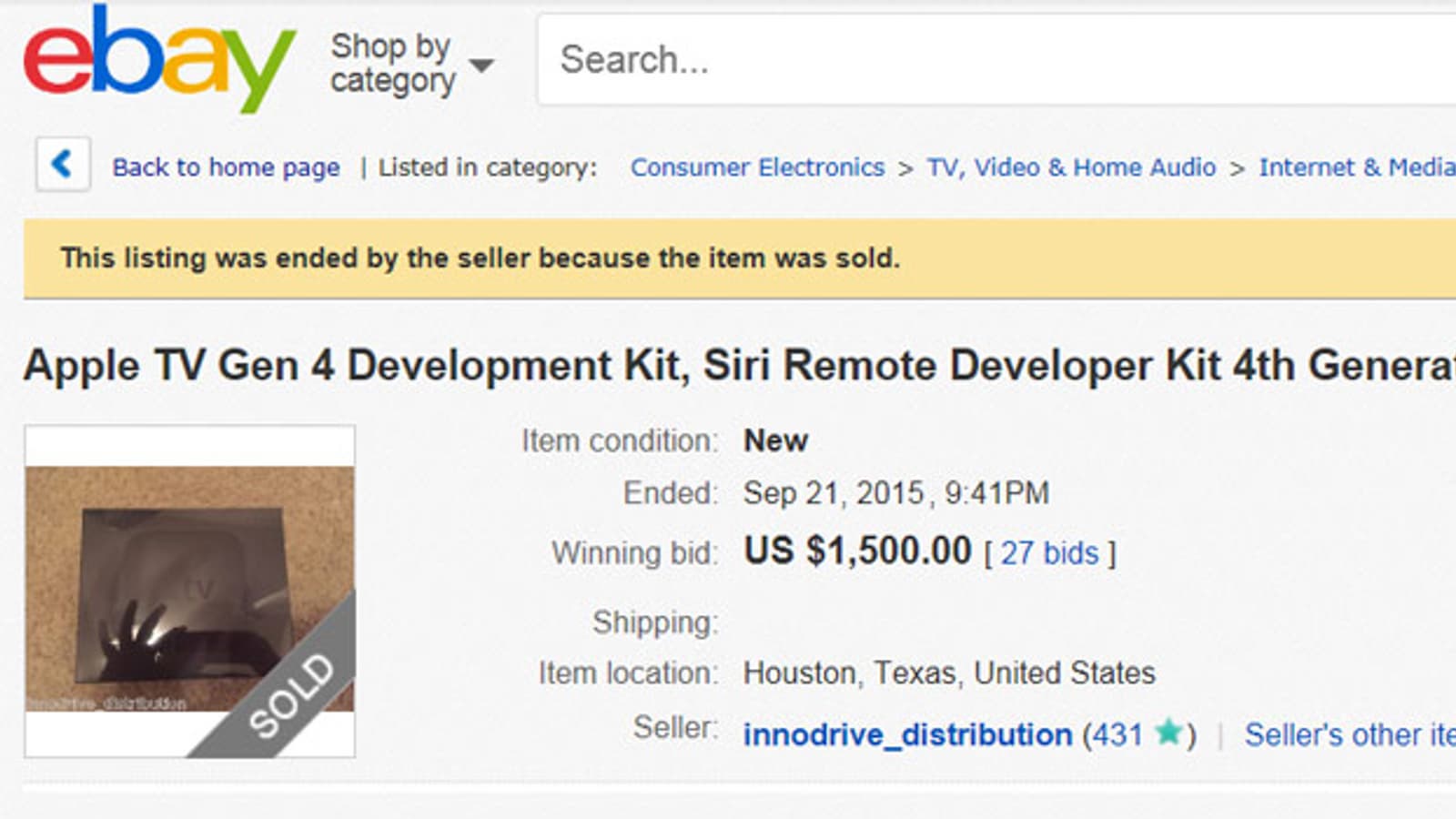Open the Shop by category dropdown

tap(392, 63)
